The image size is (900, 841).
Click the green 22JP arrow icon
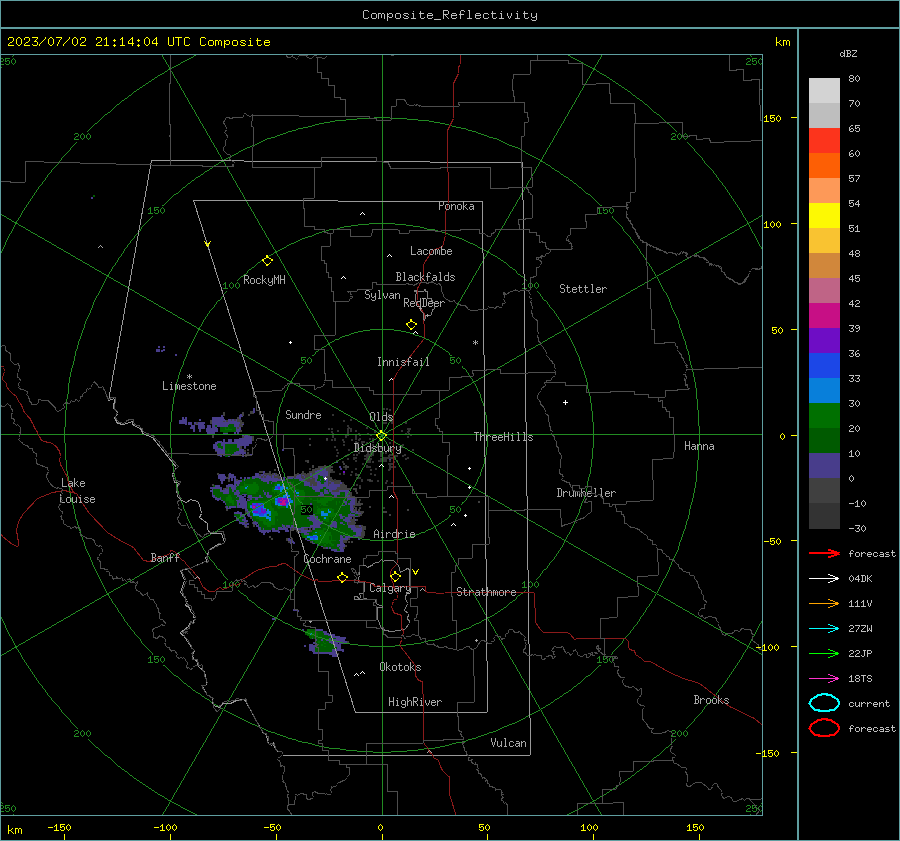(824, 653)
